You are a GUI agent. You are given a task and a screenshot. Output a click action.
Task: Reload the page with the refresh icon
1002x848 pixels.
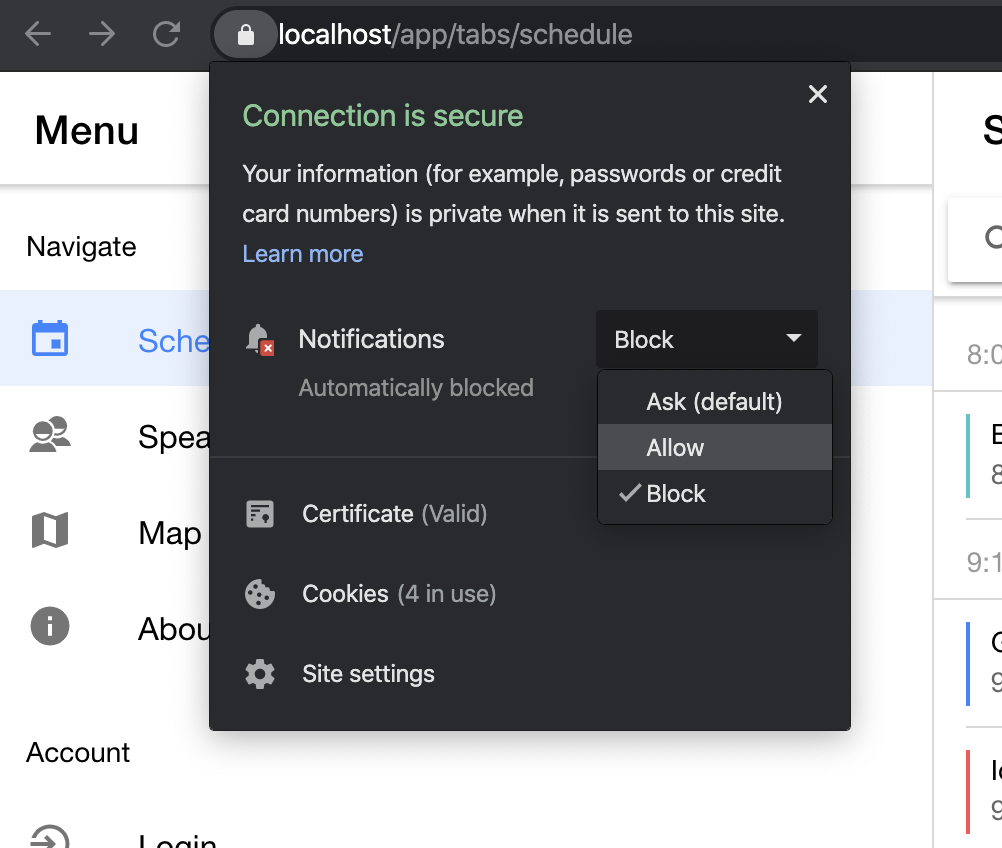pyautogui.click(x=166, y=34)
